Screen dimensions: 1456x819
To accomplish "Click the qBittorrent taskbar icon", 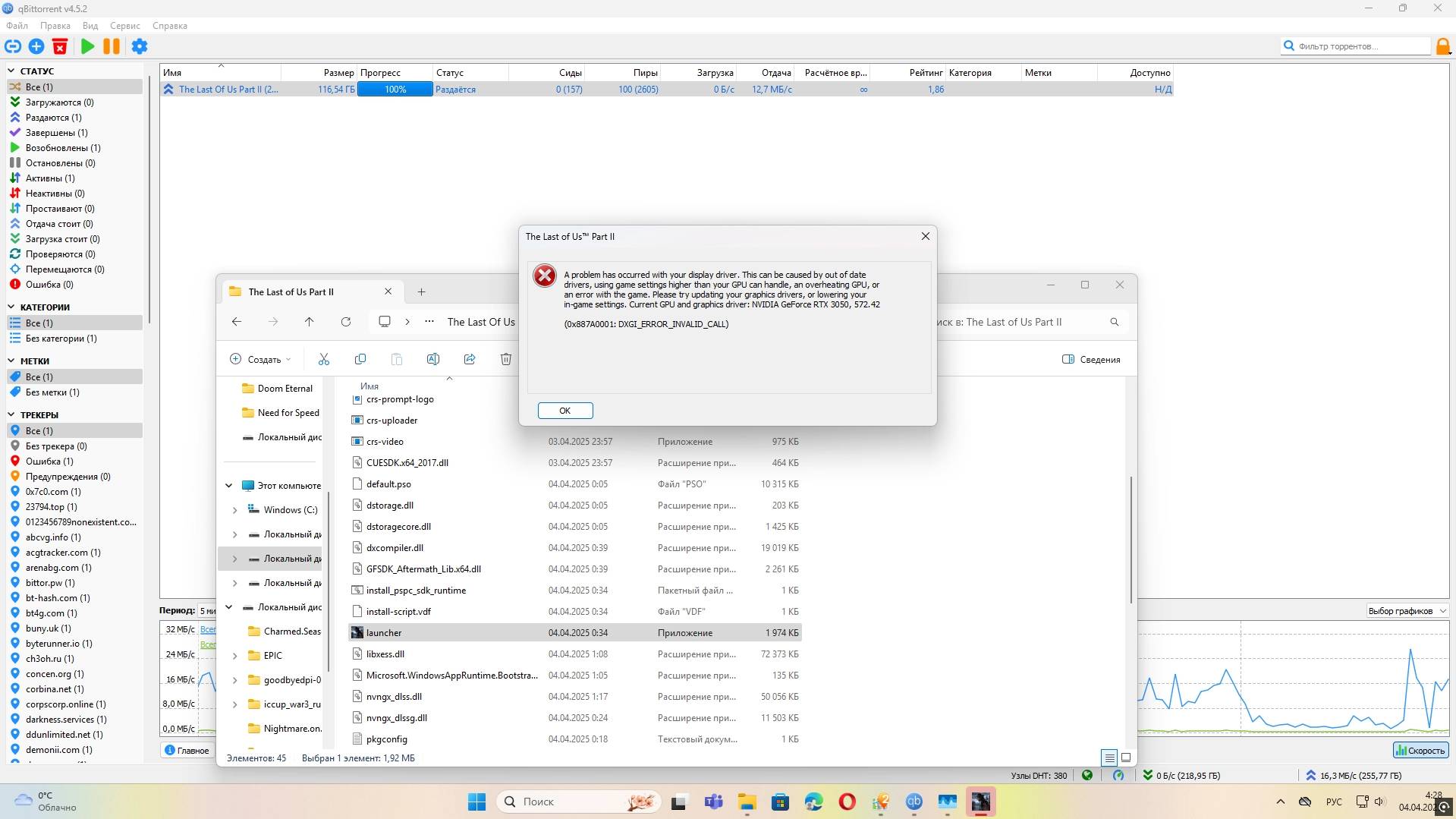I will pyautogui.click(x=914, y=802).
